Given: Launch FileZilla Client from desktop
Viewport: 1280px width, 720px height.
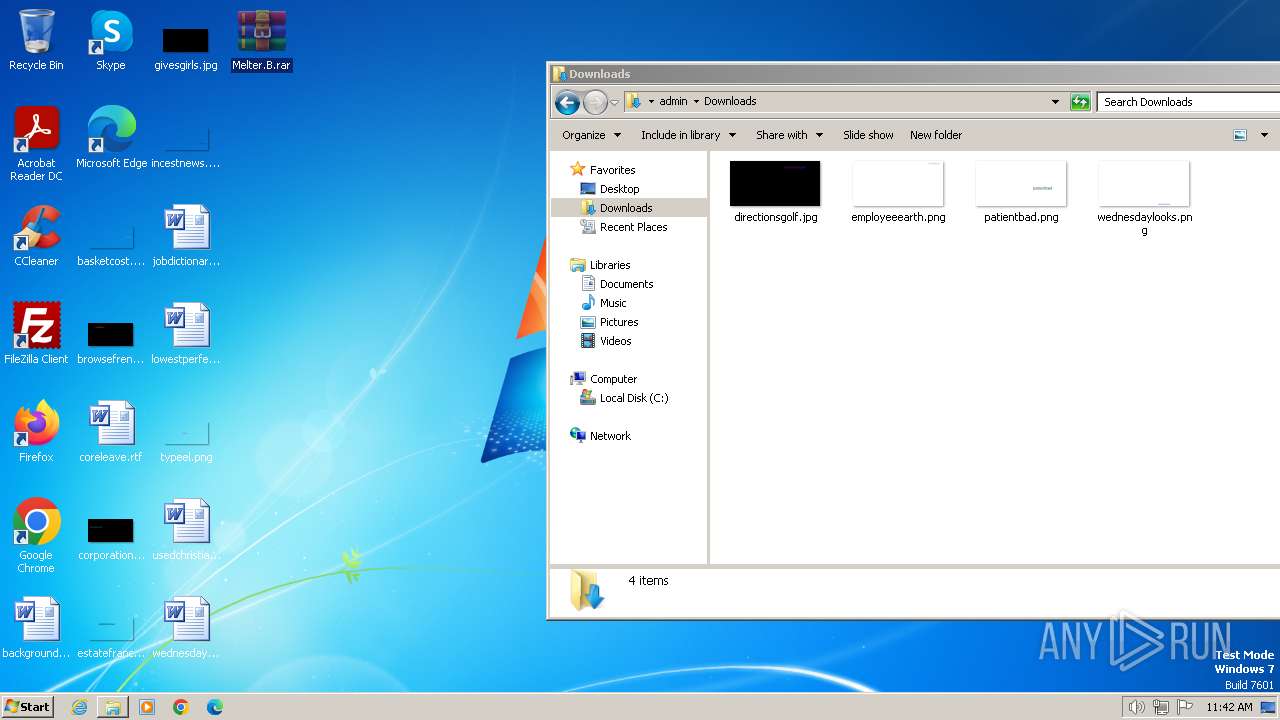Looking at the screenshot, I should (x=36, y=334).
